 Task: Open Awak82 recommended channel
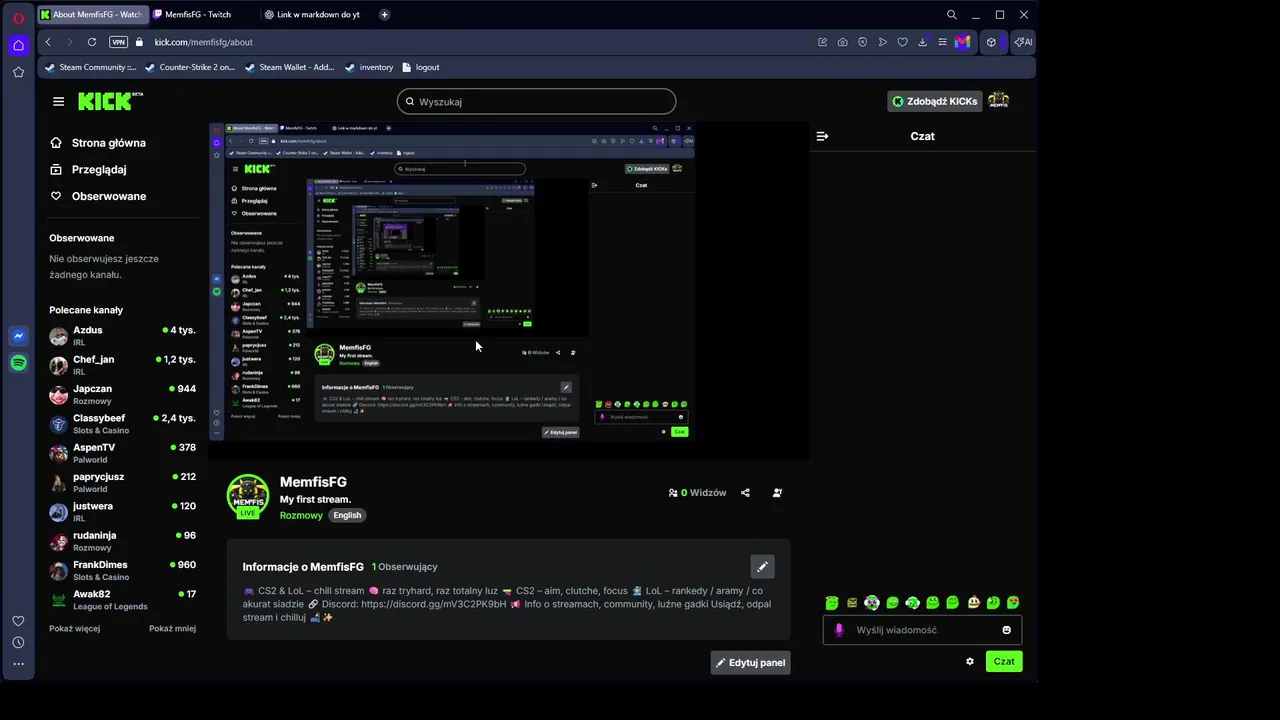122,600
